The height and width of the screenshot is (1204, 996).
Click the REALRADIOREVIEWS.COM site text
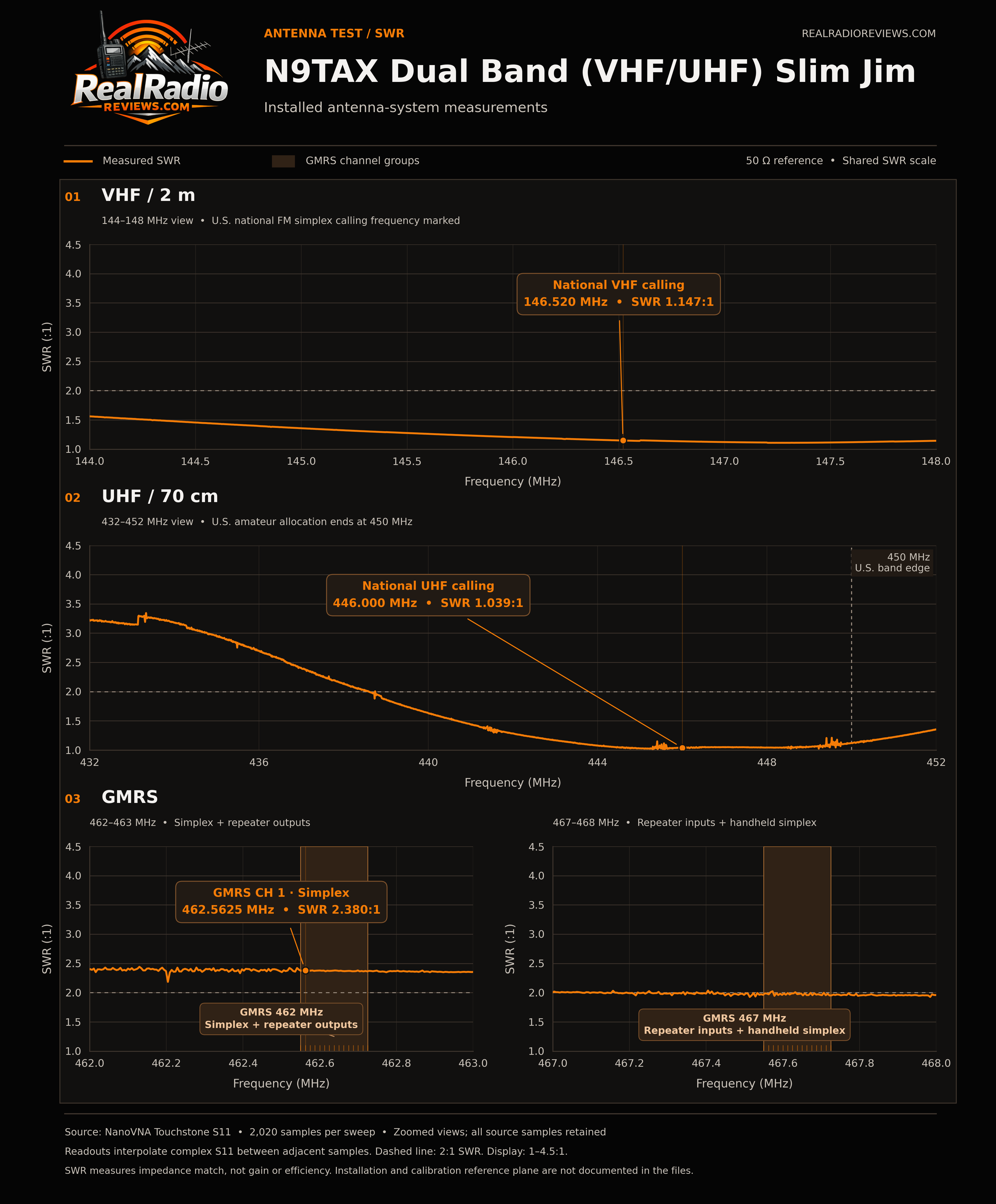point(868,34)
